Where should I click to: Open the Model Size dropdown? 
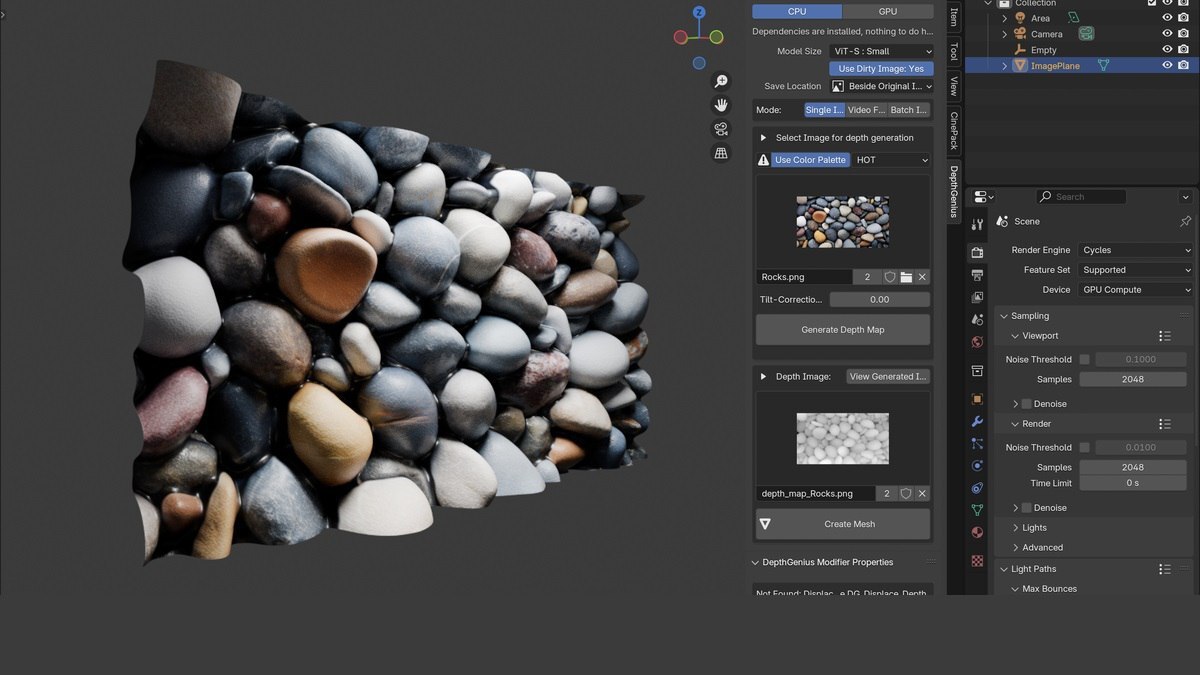(x=881, y=51)
